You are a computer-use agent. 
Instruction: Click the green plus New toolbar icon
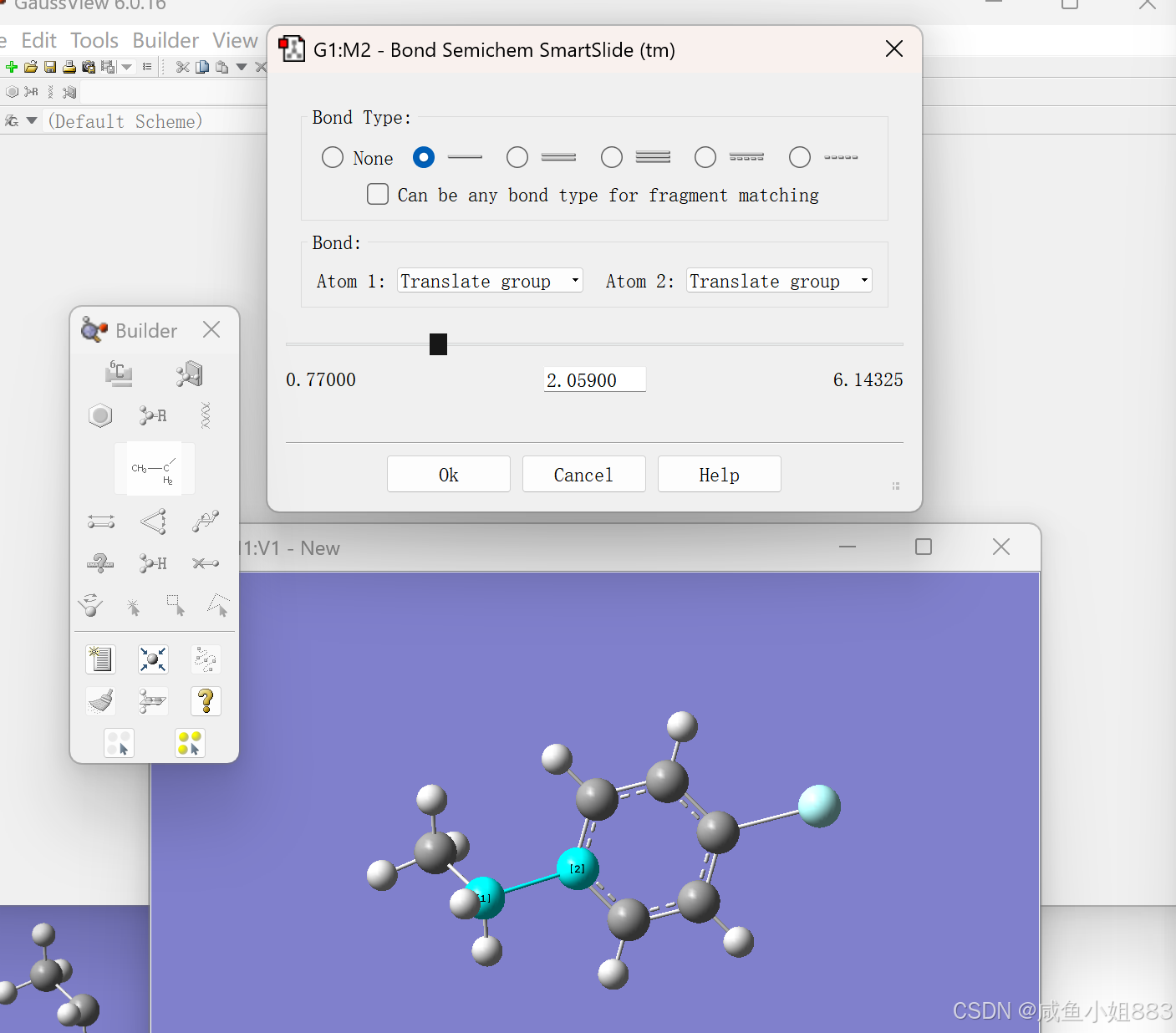point(11,67)
